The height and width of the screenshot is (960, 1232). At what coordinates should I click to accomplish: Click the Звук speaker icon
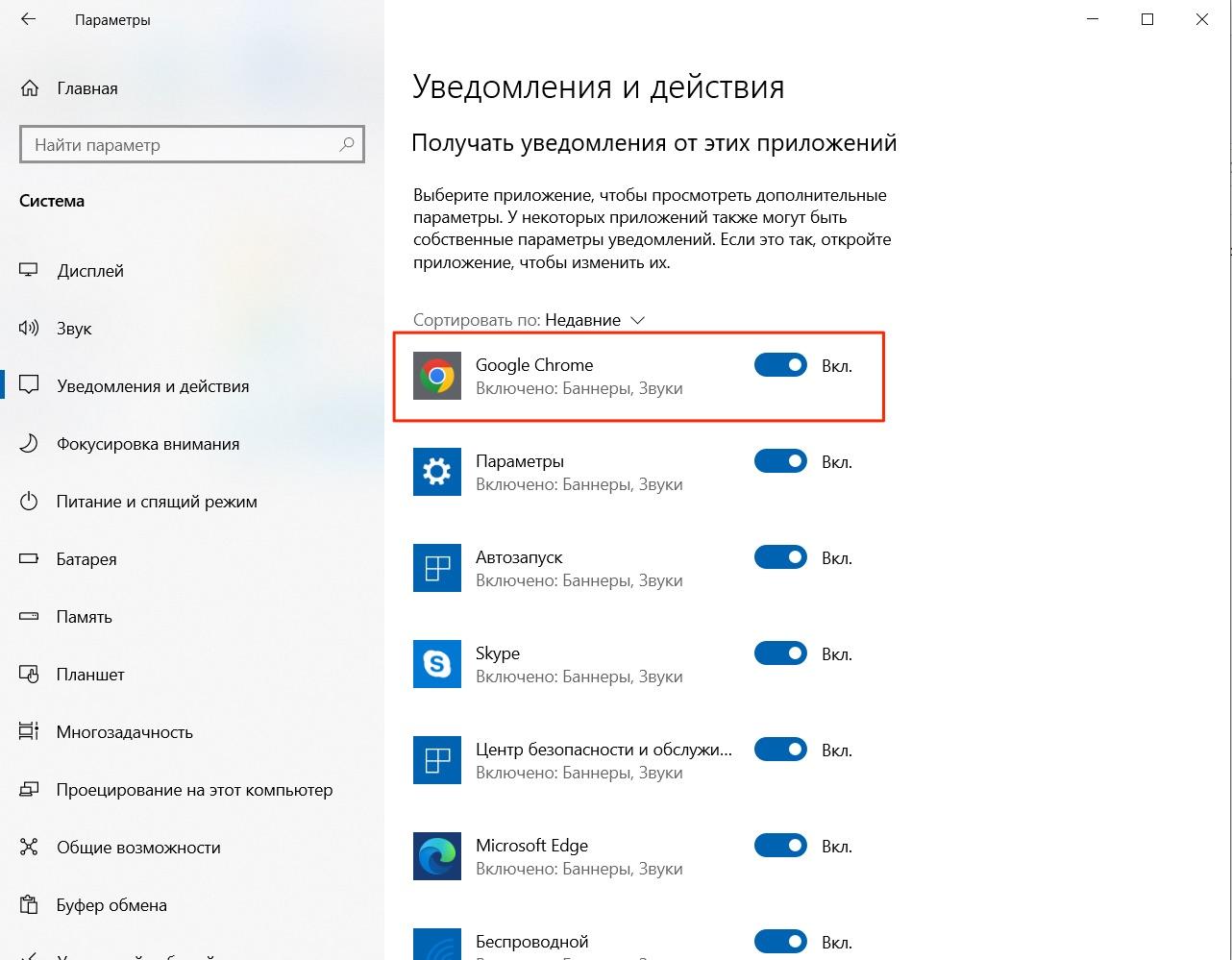pyautogui.click(x=29, y=329)
